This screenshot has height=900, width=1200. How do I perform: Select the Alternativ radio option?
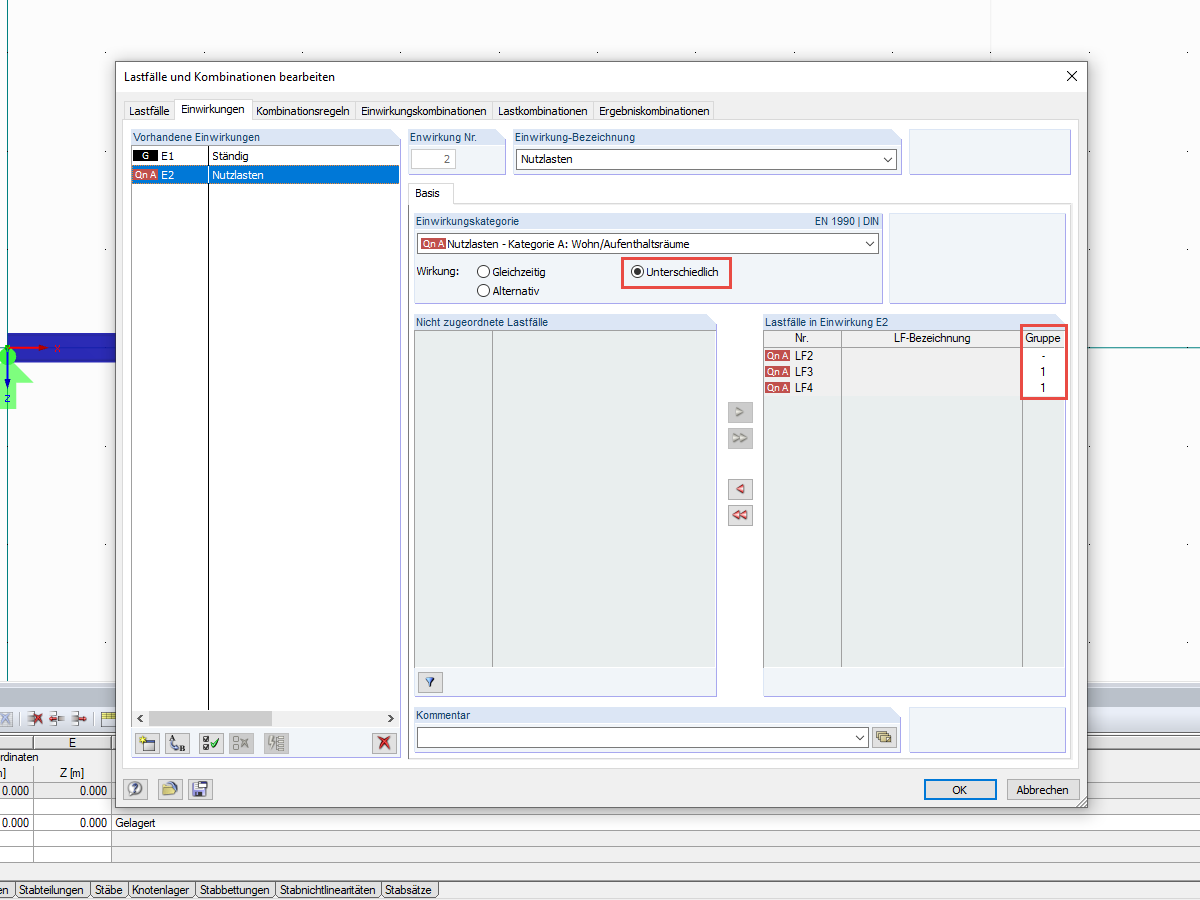(508, 291)
